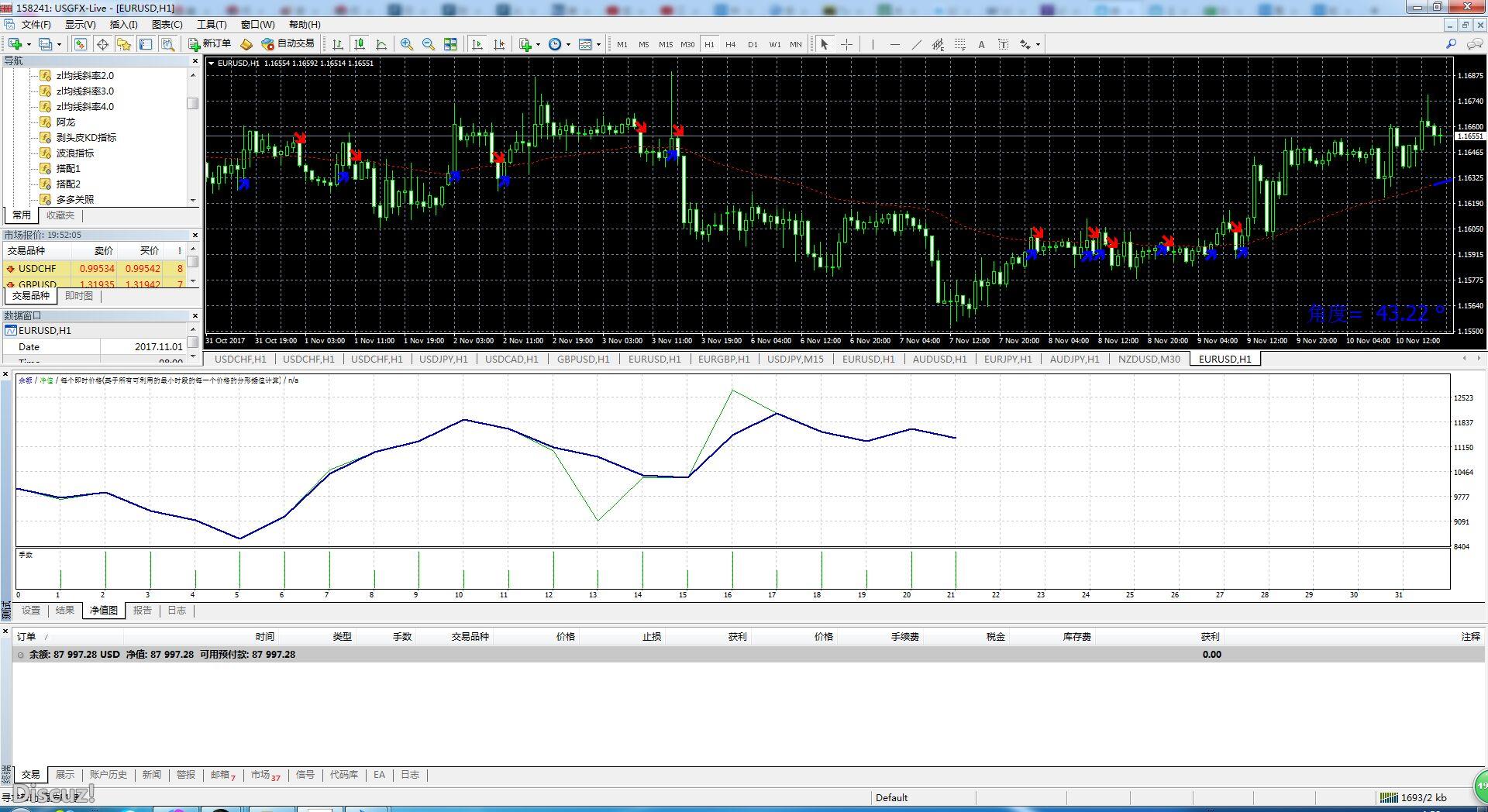Screen dimensions: 1488x812
Task: Switch chart to line chart mode
Action: pos(381,44)
